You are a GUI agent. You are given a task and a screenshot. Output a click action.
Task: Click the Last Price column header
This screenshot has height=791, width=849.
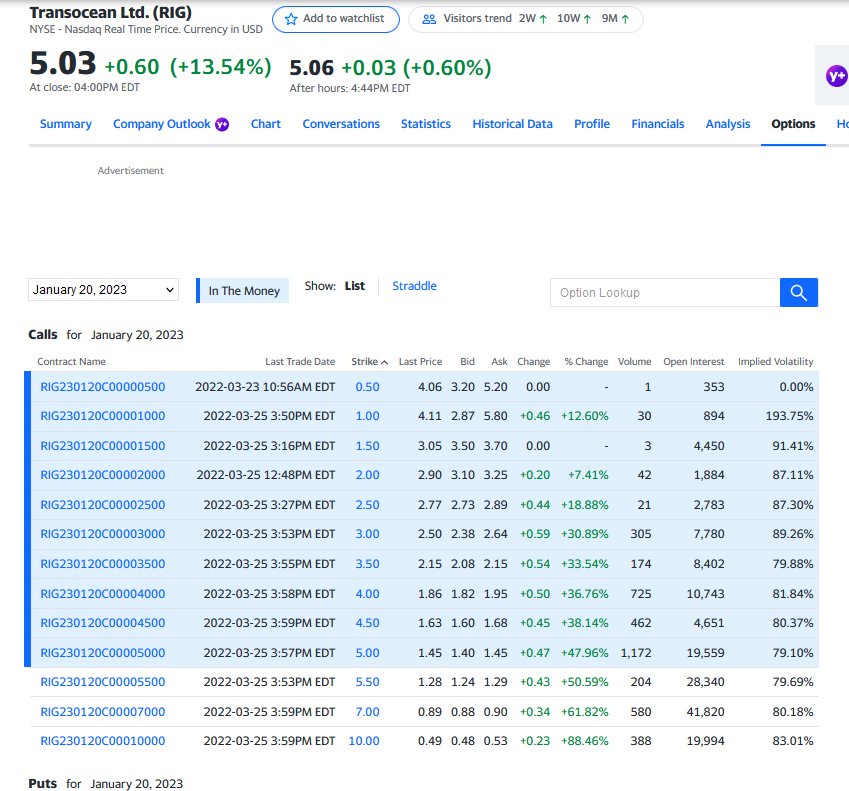point(420,362)
